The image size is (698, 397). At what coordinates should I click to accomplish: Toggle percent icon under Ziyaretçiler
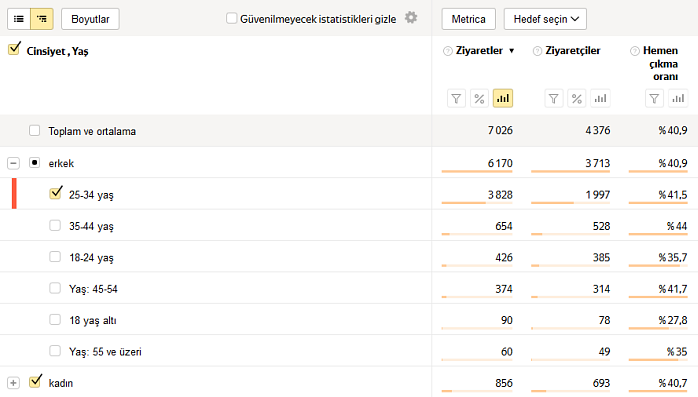(x=577, y=98)
